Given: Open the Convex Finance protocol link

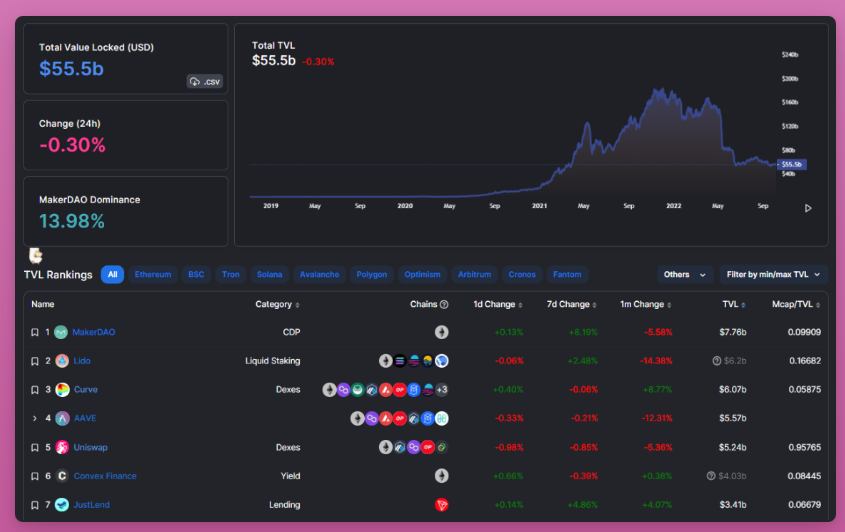Looking at the screenshot, I should (105, 476).
